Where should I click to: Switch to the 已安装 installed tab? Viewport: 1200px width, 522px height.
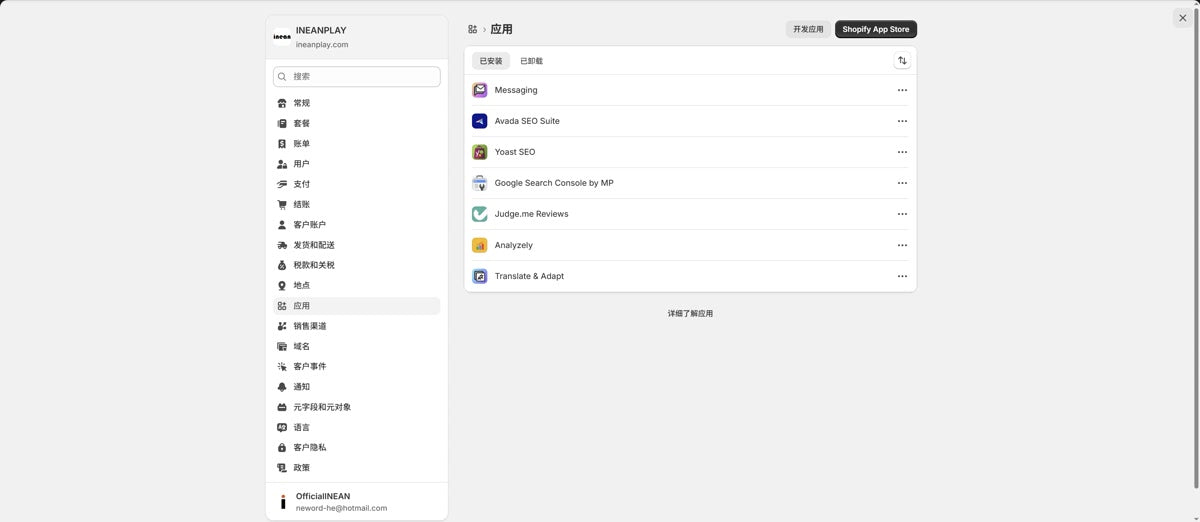491,61
